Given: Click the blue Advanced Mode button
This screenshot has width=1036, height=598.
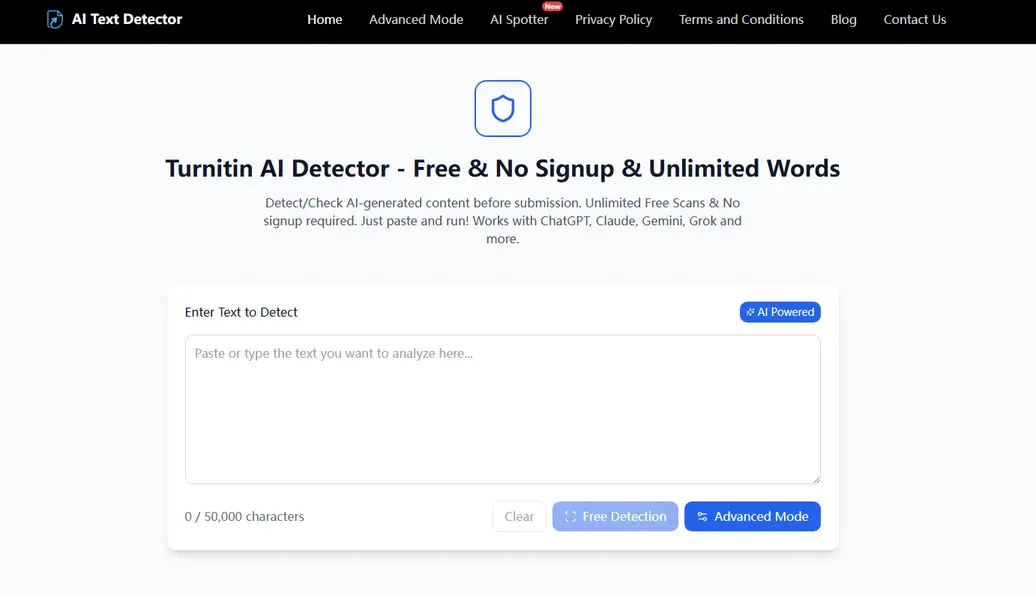Looking at the screenshot, I should (753, 516).
